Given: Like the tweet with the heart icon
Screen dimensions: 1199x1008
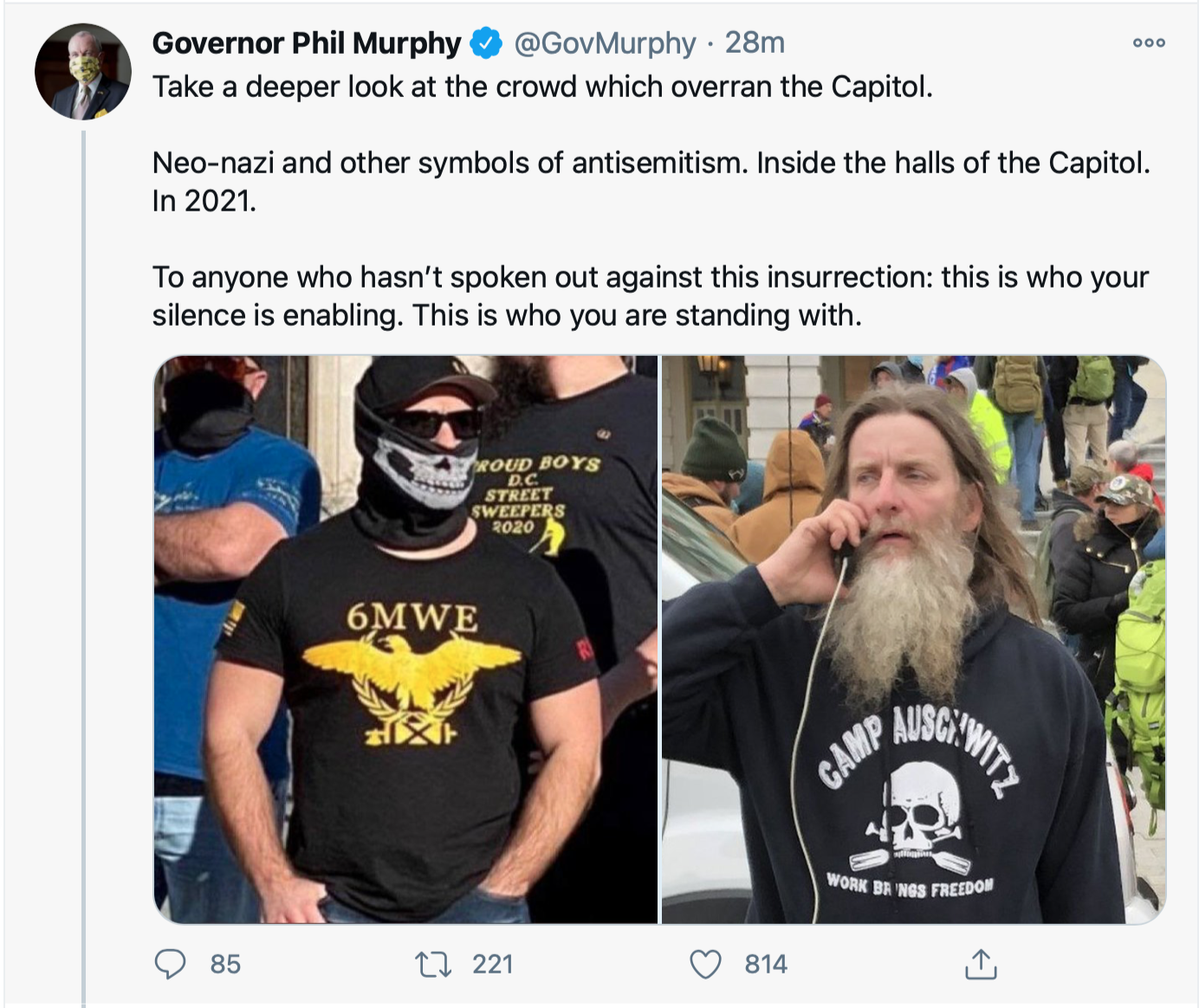Looking at the screenshot, I should (x=705, y=964).
